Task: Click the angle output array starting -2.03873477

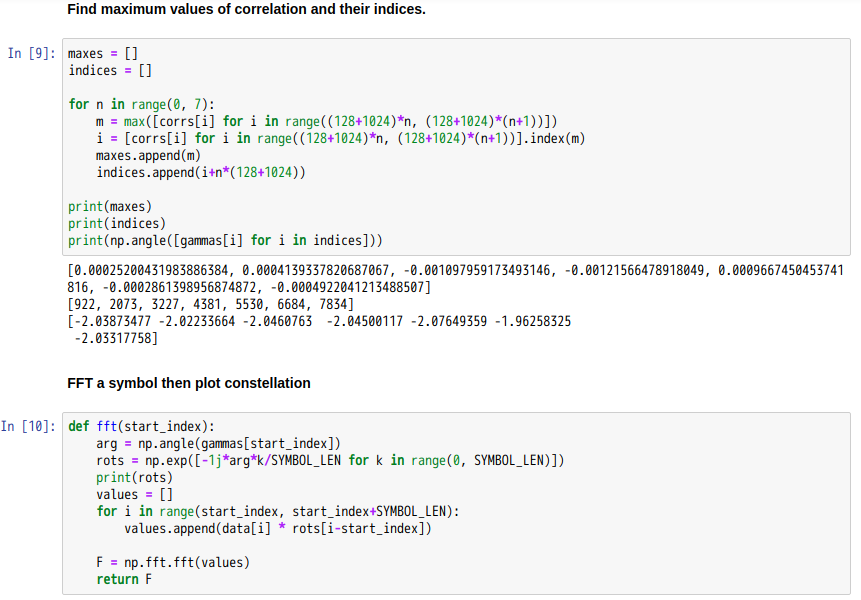Action: pyautogui.click(x=319, y=329)
